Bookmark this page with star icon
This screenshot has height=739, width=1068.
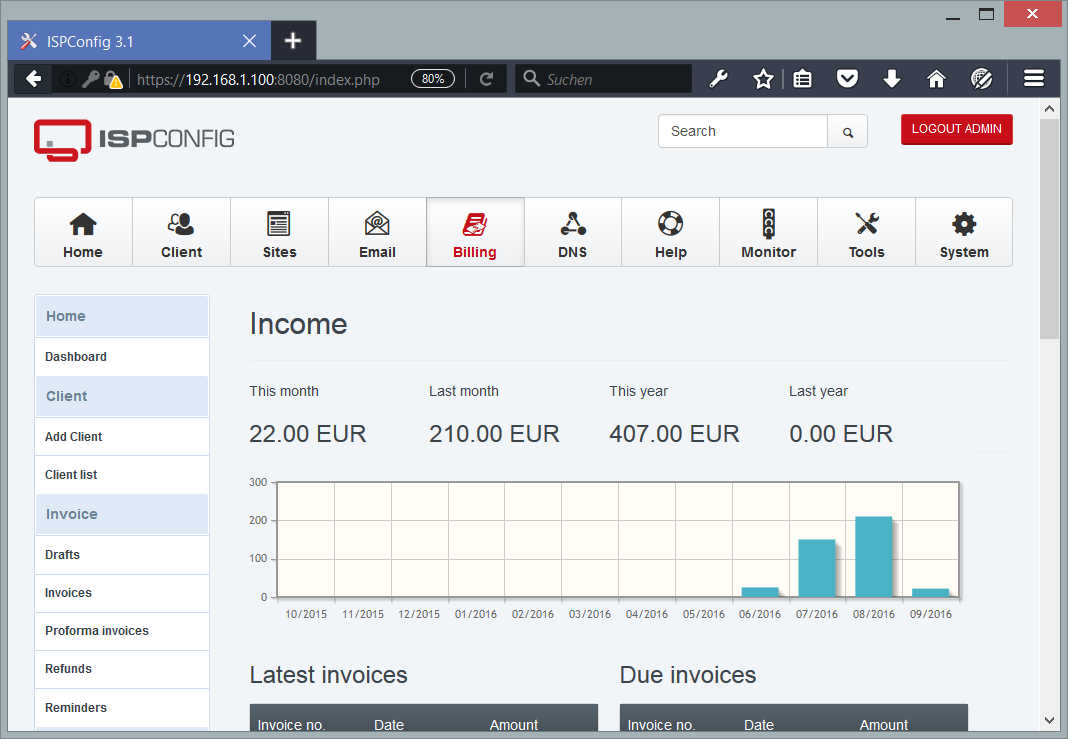763,79
